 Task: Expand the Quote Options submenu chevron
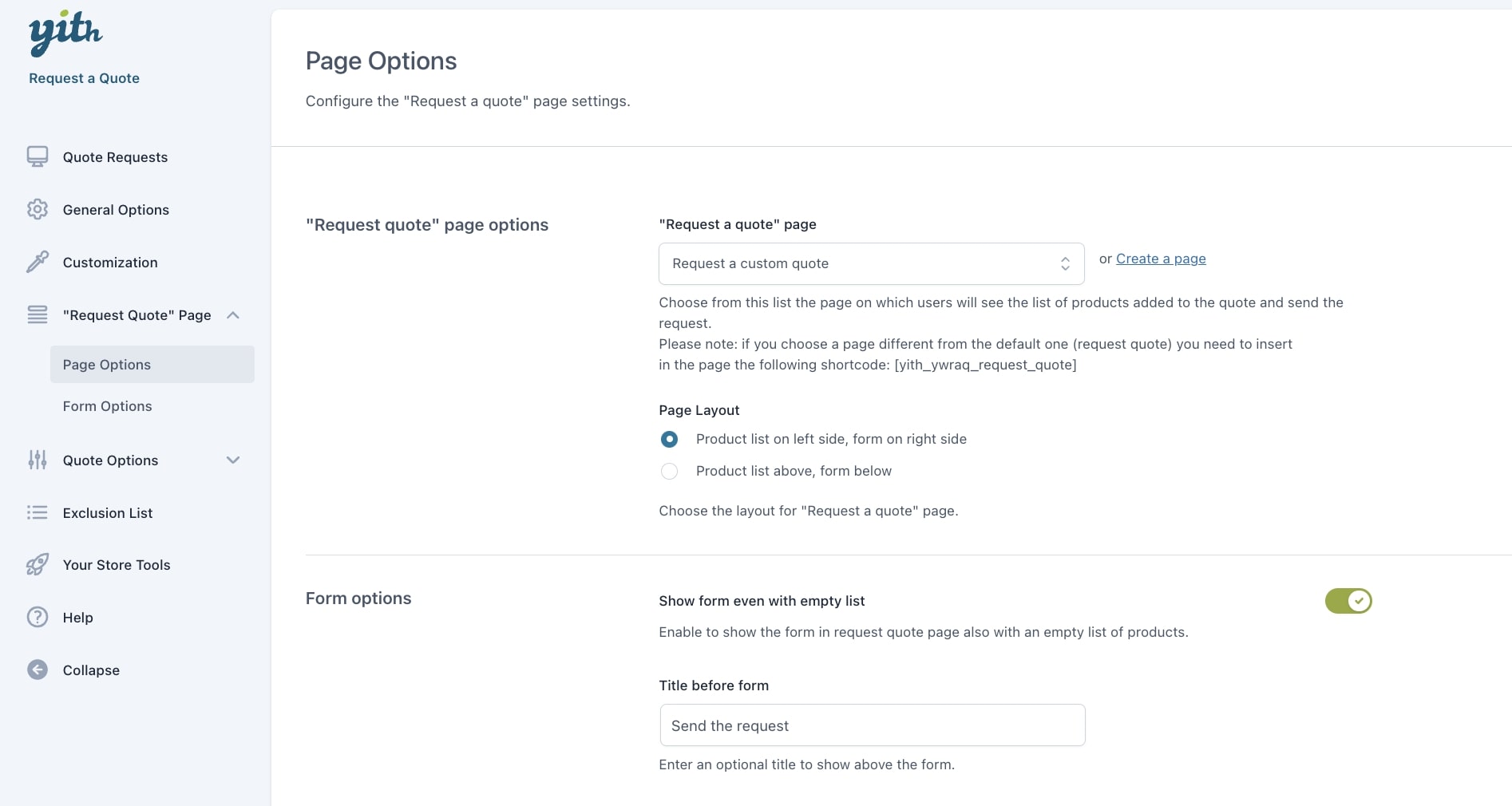[x=233, y=460]
